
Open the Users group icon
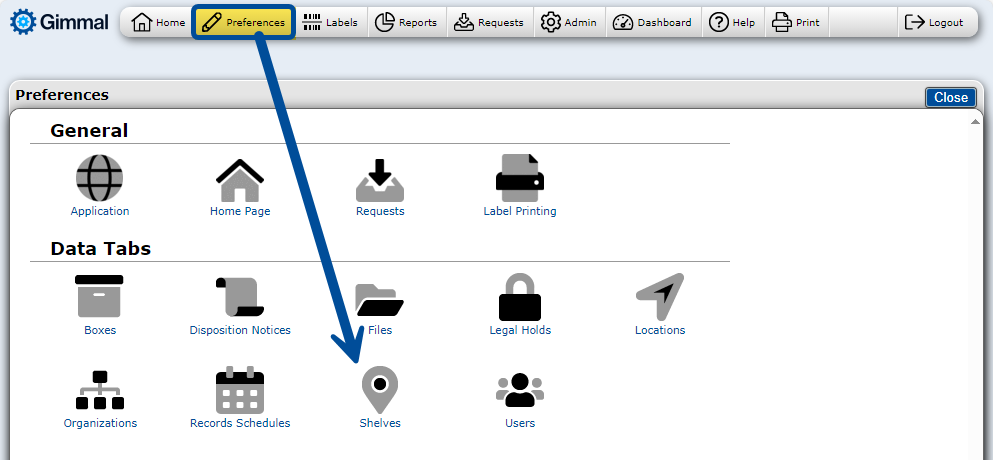(x=520, y=391)
